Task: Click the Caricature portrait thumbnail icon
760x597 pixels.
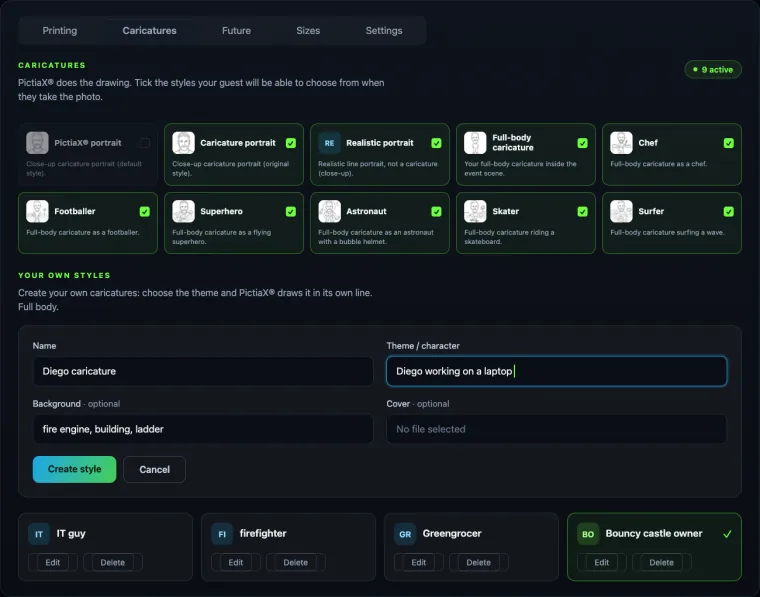Action: pos(183,143)
